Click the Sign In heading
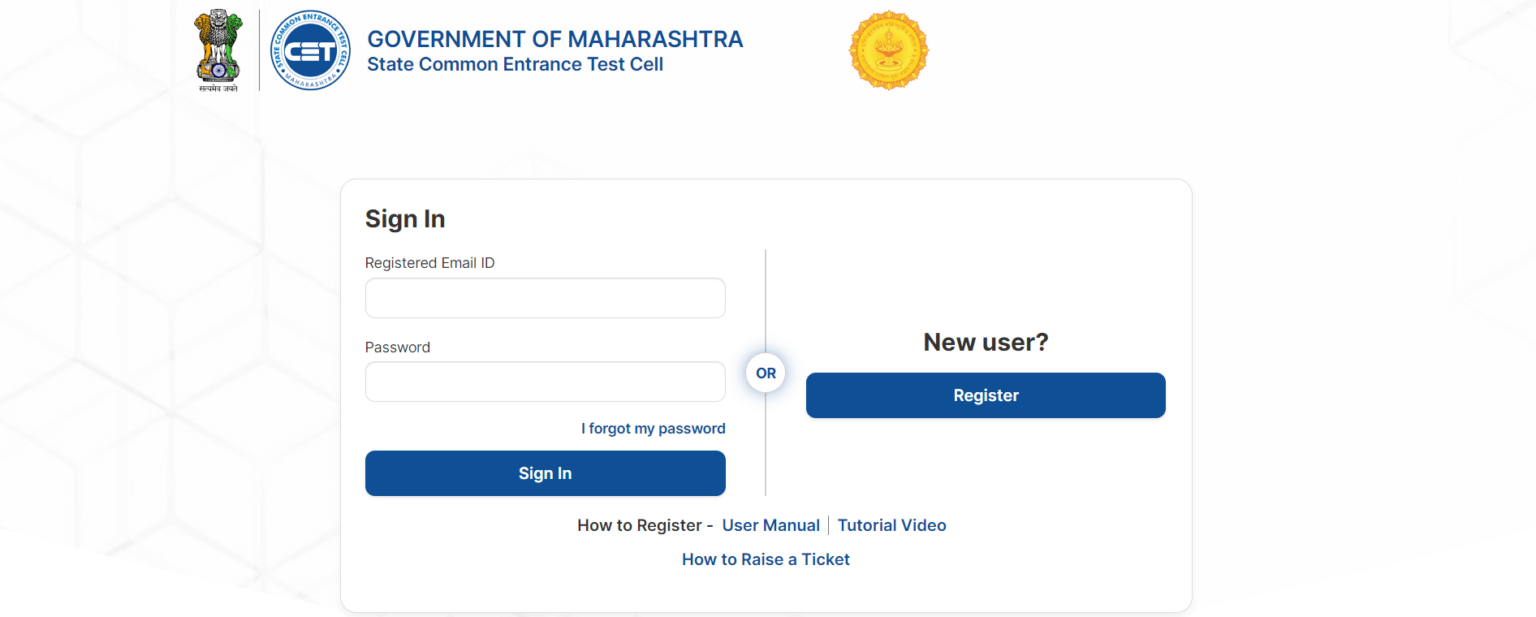The height and width of the screenshot is (617, 1536). click(x=405, y=218)
